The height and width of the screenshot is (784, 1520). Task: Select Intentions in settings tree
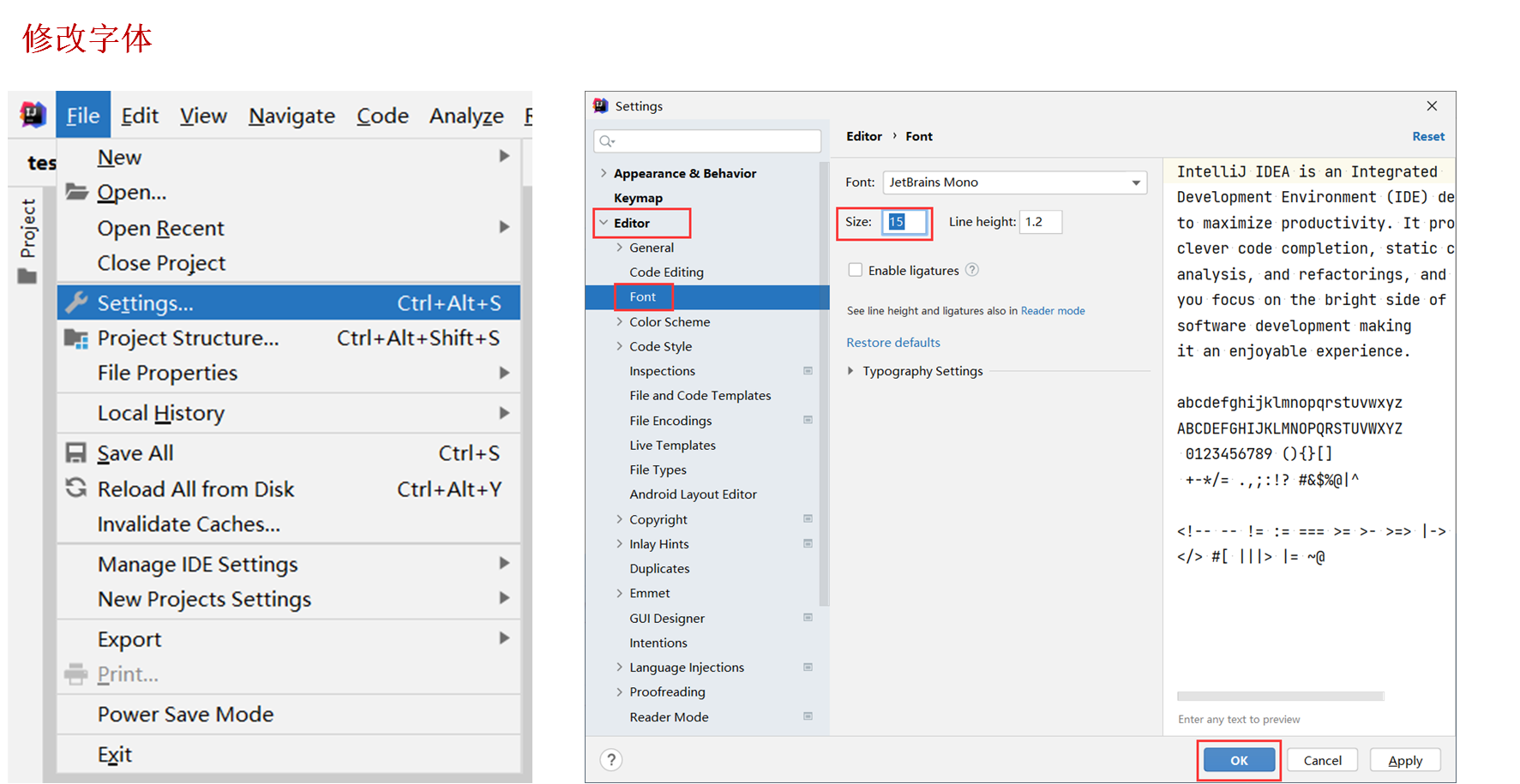[x=658, y=643]
